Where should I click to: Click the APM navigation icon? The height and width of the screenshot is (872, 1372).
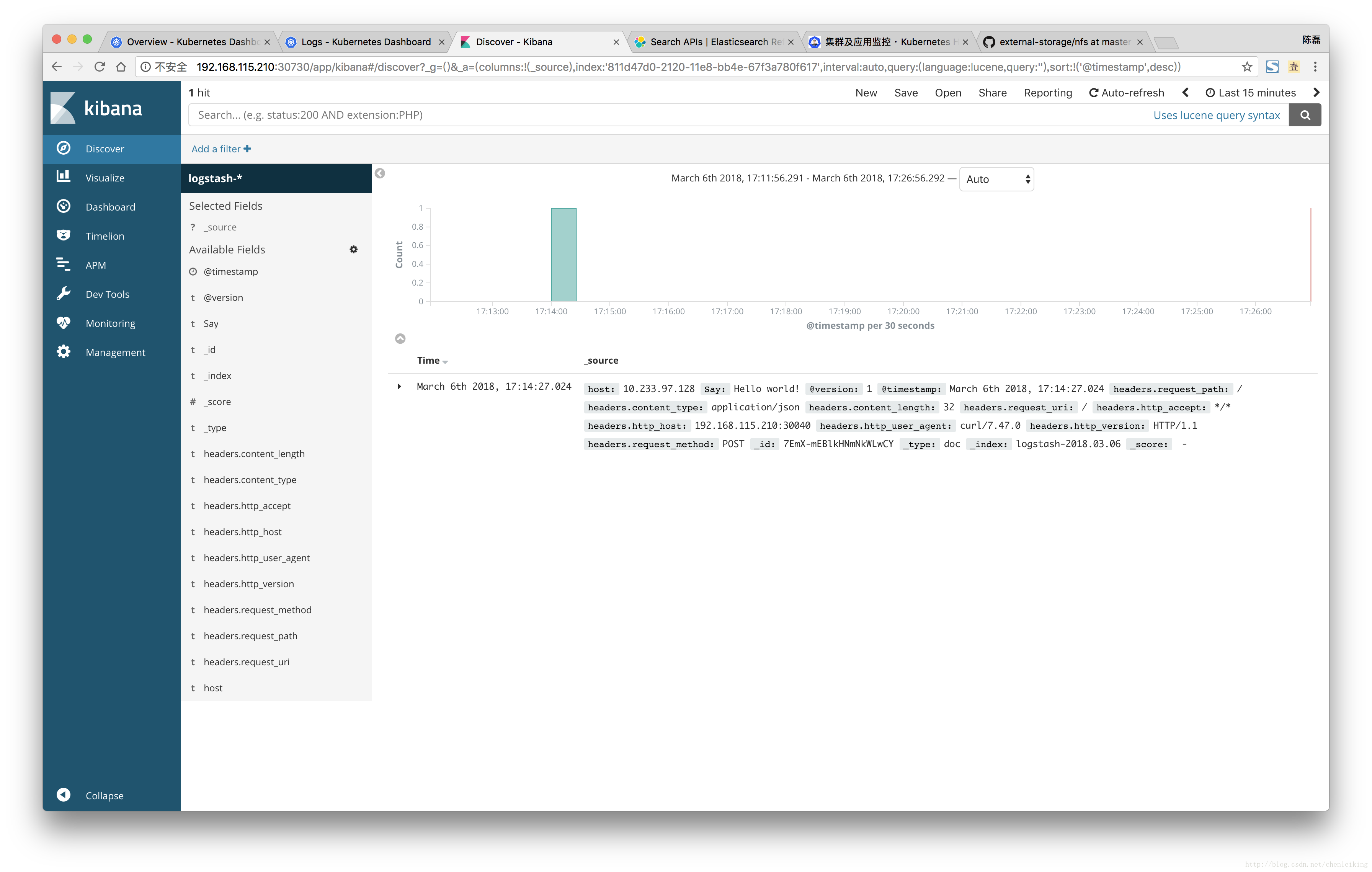(64, 264)
